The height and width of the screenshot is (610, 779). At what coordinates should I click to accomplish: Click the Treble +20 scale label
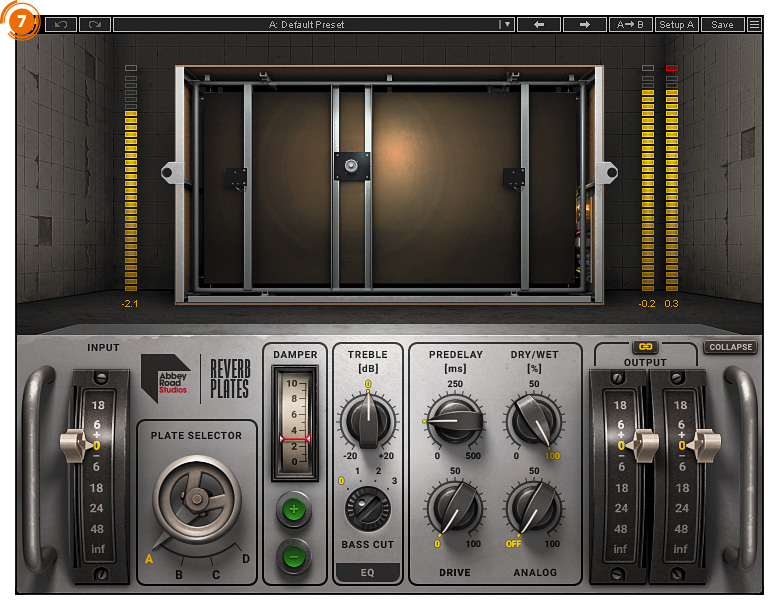click(386, 456)
